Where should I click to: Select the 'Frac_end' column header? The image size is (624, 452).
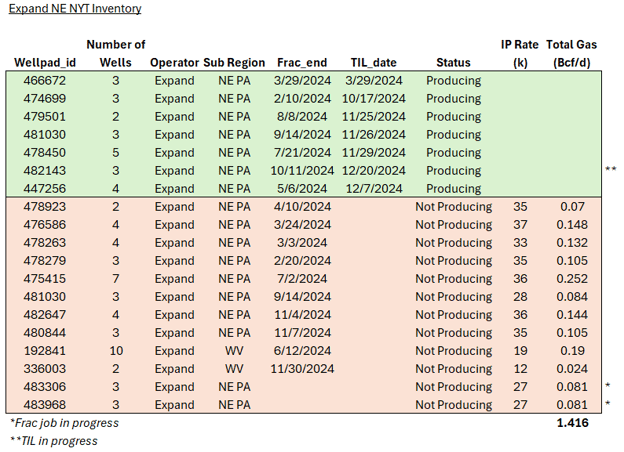pyautogui.click(x=302, y=62)
